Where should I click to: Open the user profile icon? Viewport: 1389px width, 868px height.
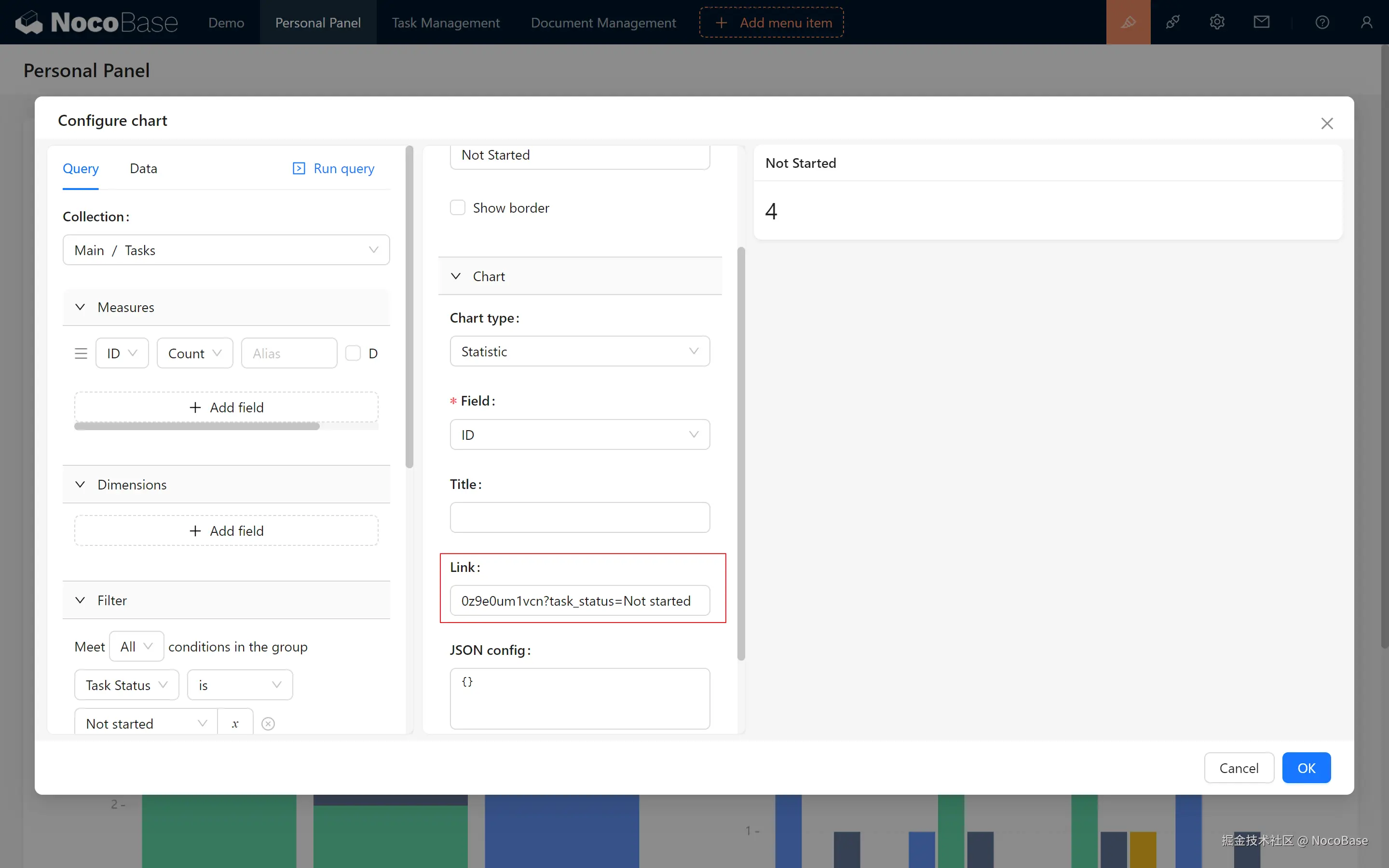pyautogui.click(x=1366, y=22)
